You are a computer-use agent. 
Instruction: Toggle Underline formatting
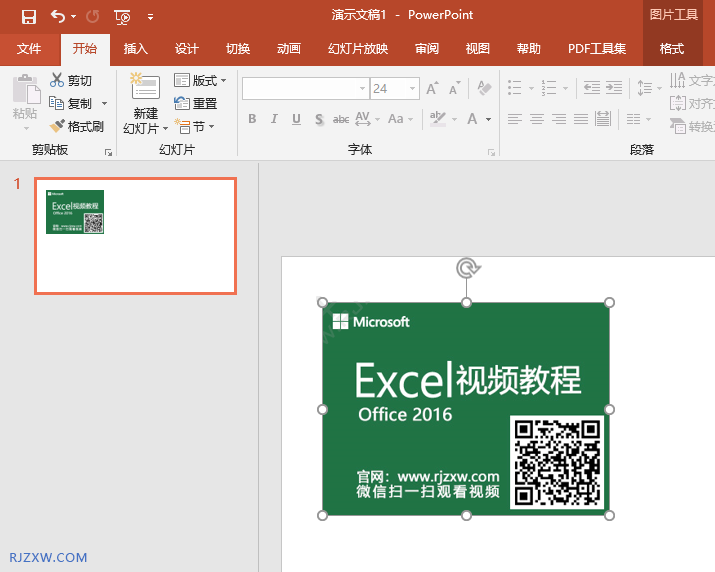point(297,119)
